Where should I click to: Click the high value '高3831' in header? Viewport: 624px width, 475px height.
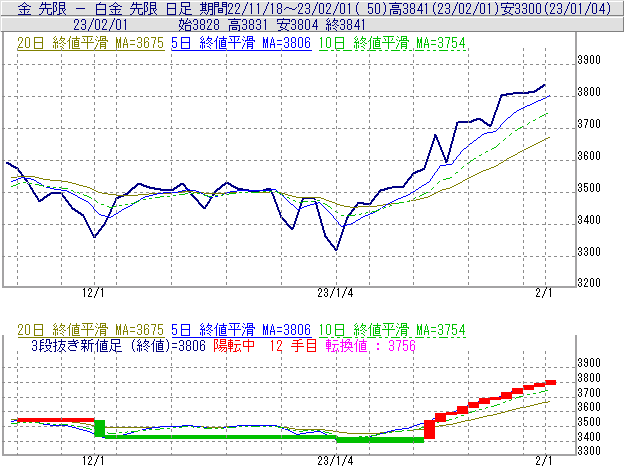click(248, 25)
